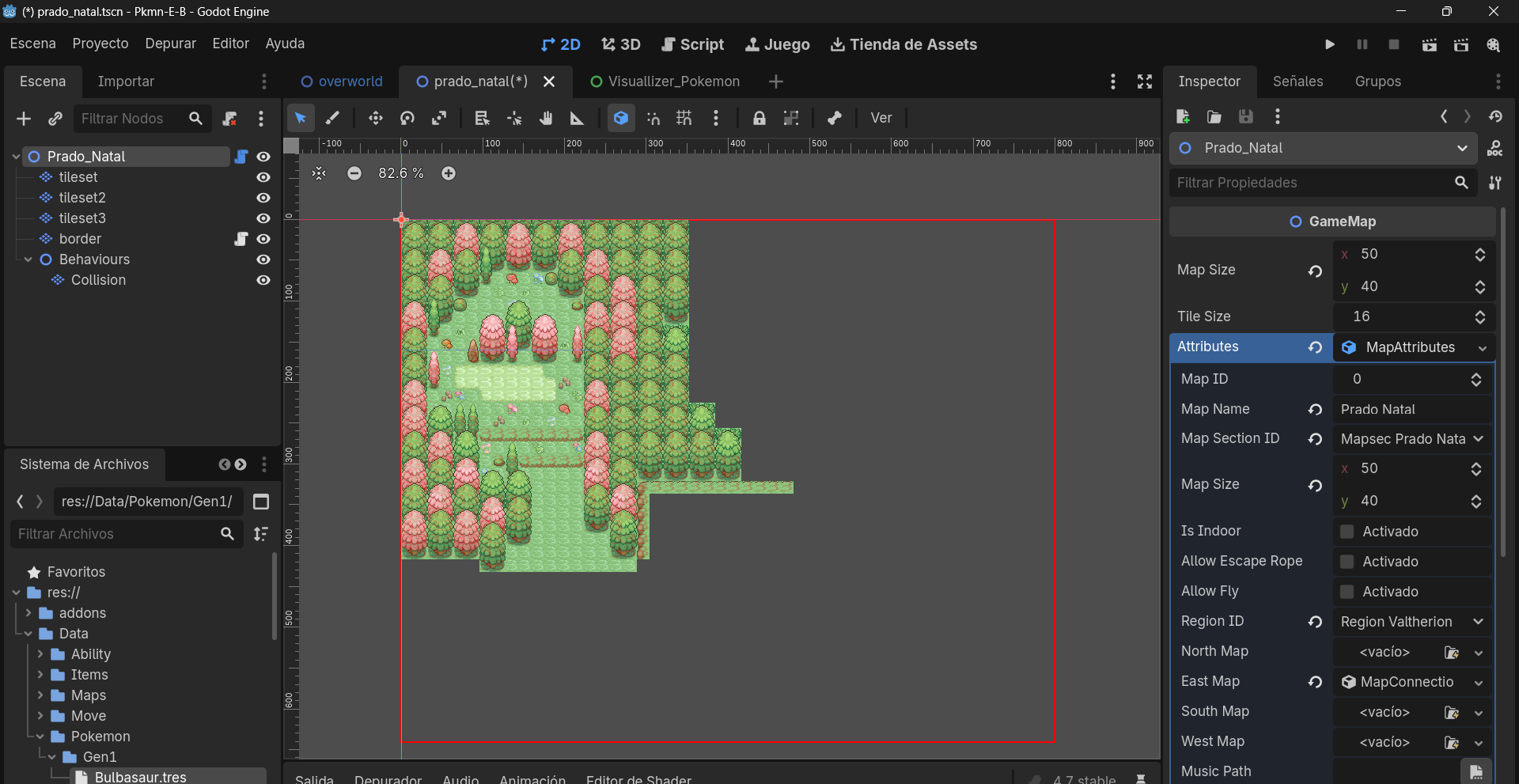Choose the Pan Mode hand tool
Screen dimensions: 1519x784
546,118
